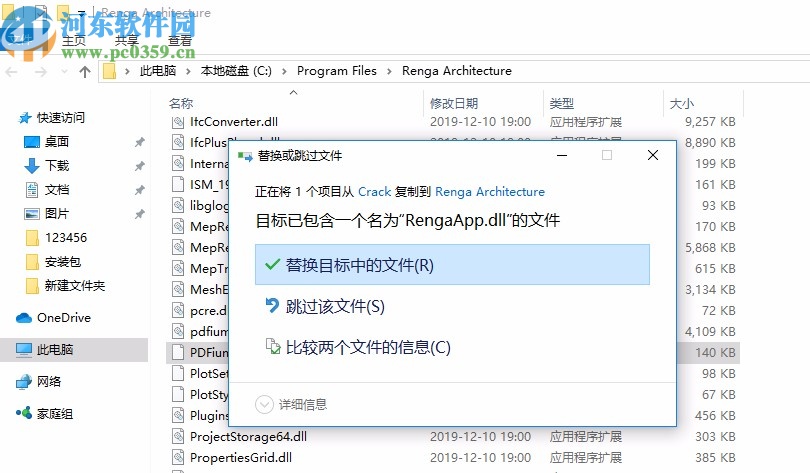
Task: Click the PropertiesGrid.dll file icon
Action: [178, 458]
